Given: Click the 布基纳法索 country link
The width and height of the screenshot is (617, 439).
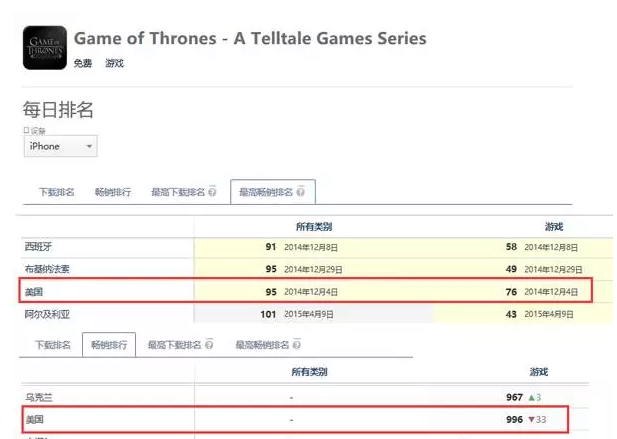Looking at the screenshot, I should point(47,269).
